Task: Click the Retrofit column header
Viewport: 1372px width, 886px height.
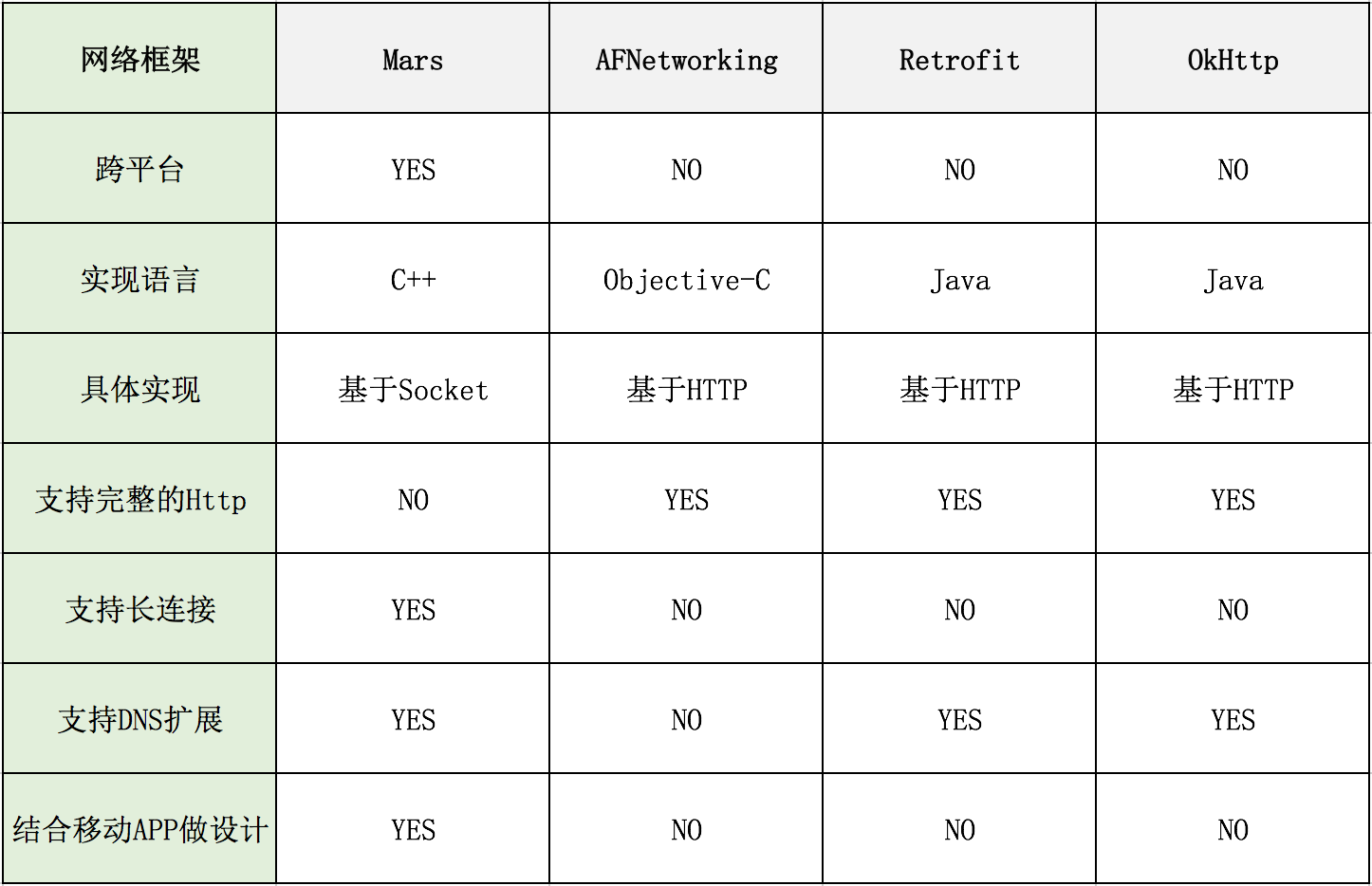Action: 959,59
